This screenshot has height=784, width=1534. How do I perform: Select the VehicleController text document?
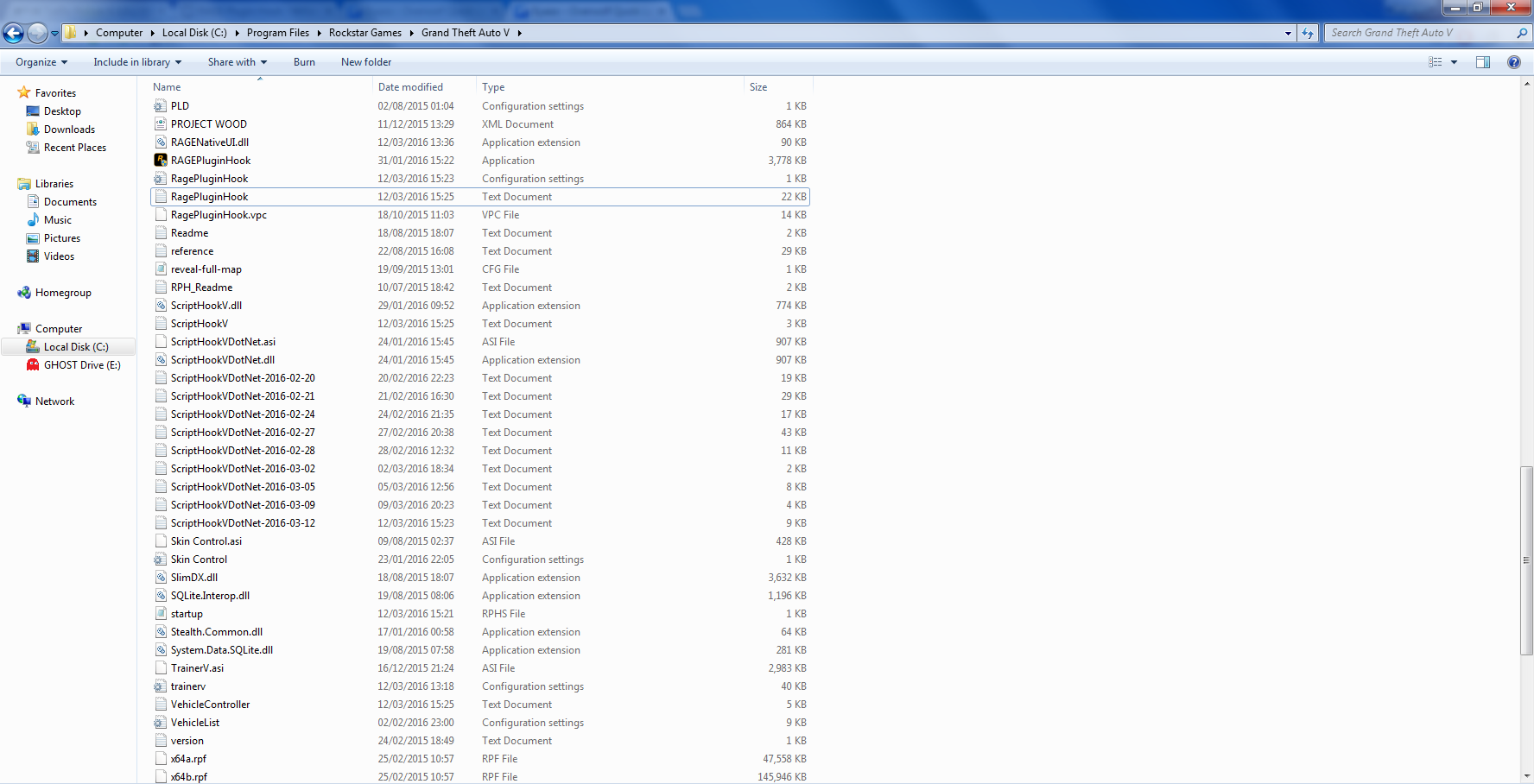coord(479,705)
